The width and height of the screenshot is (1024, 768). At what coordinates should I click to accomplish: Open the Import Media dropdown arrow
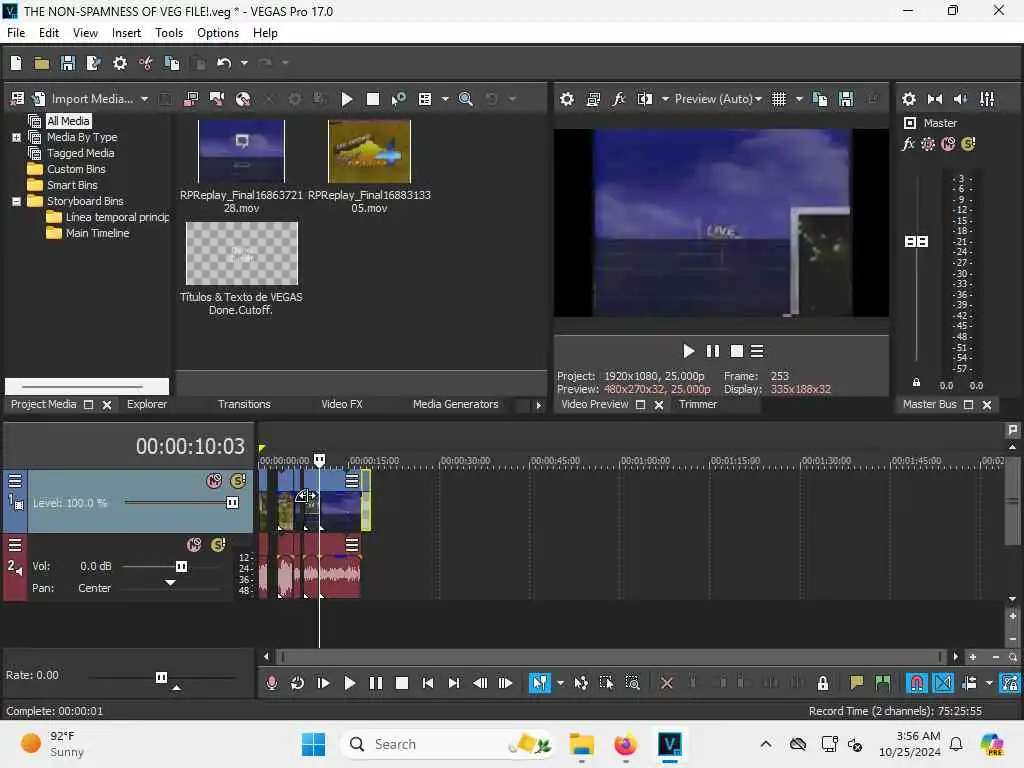(144, 99)
